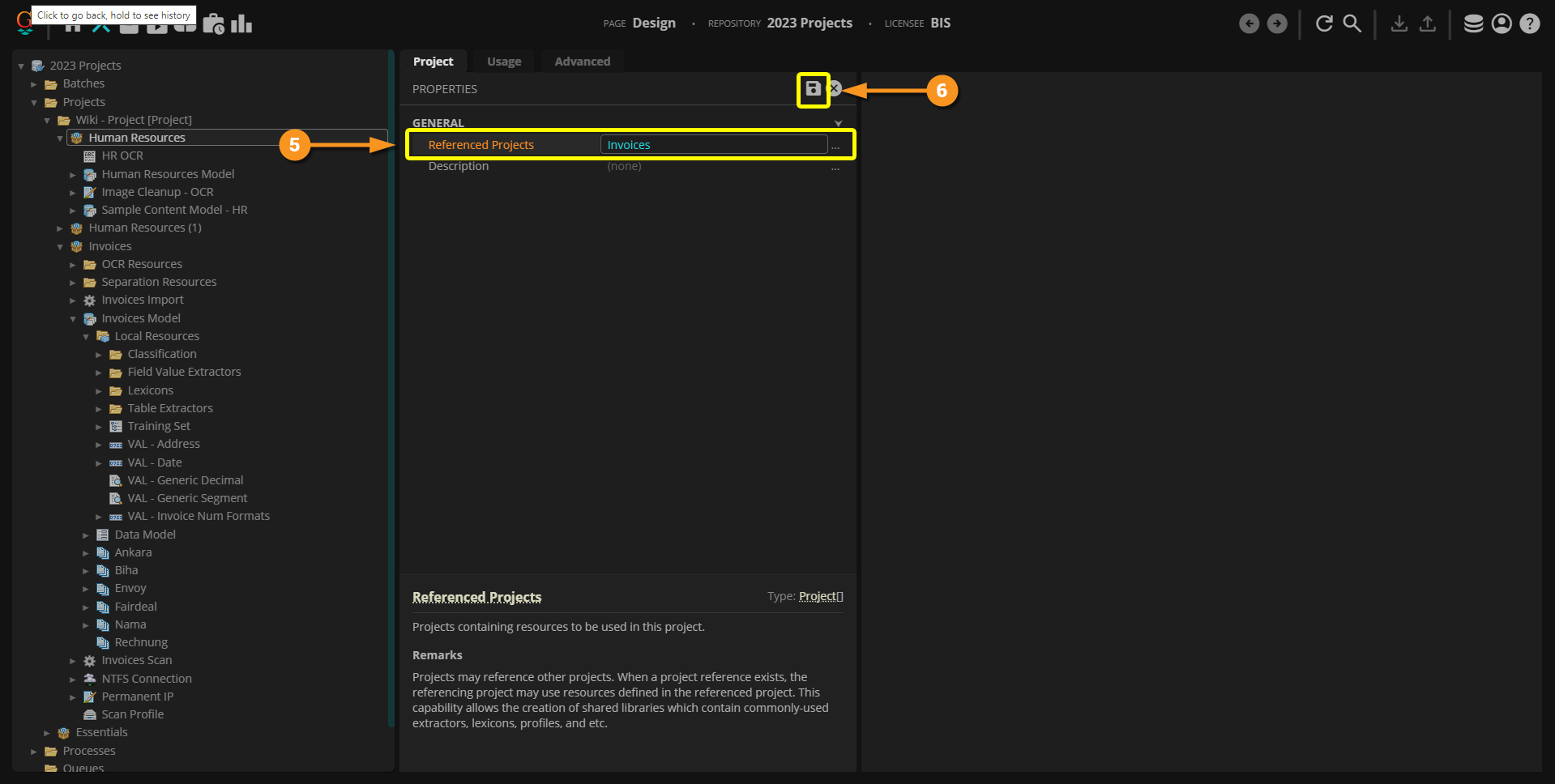Select the Table Extractors folder
Screen dimensions: 1555x784
point(170,408)
